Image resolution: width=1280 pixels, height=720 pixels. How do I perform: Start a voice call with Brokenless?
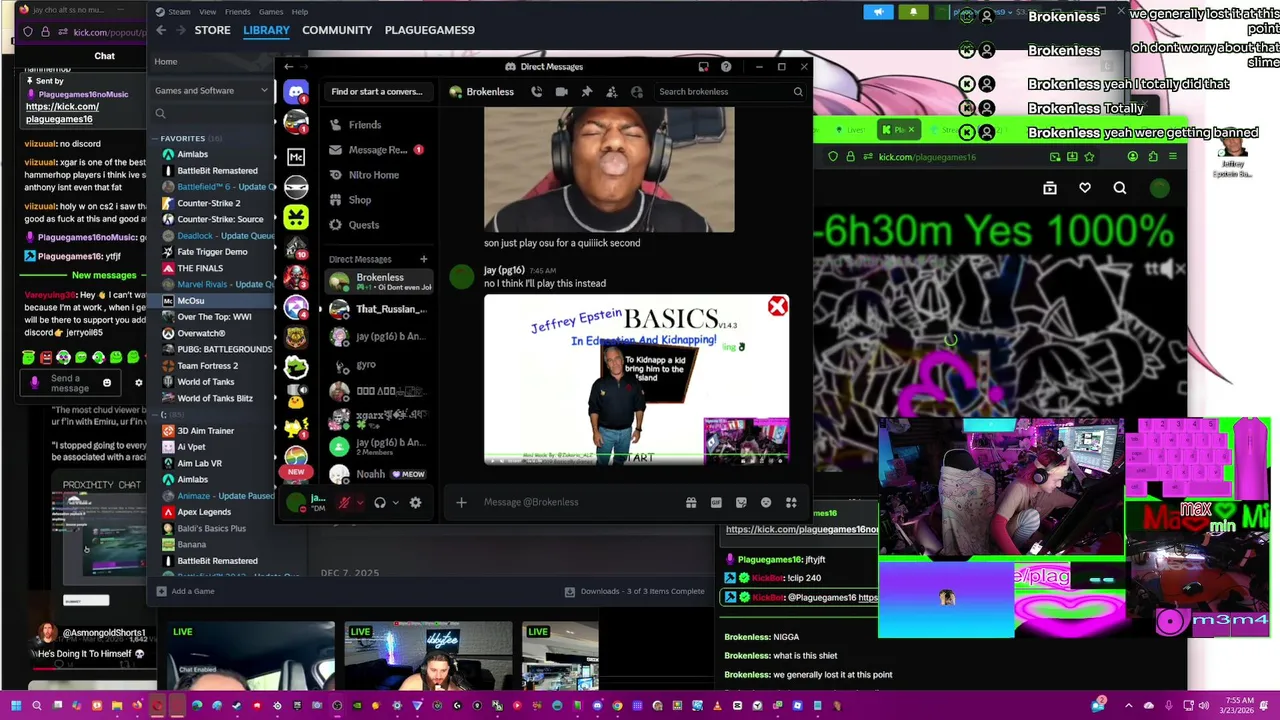[x=536, y=92]
